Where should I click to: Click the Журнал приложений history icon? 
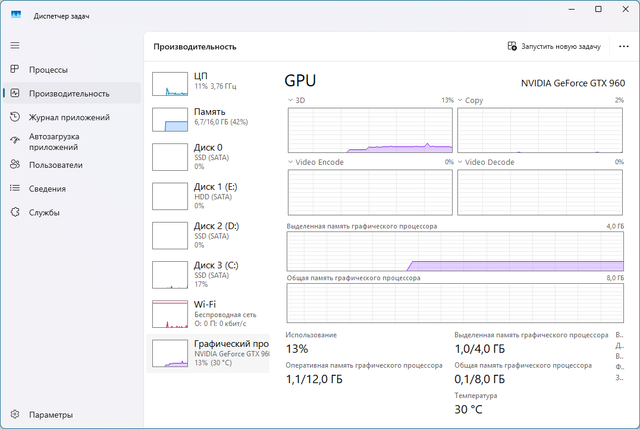pos(15,117)
